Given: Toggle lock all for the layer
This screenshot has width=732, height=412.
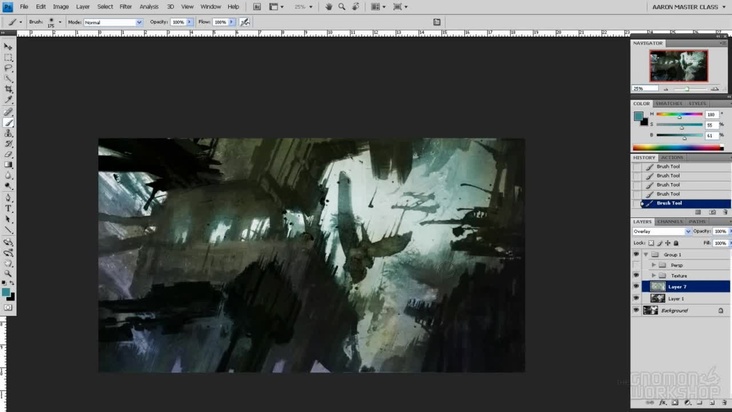Looking at the screenshot, I should pos(676,243).
